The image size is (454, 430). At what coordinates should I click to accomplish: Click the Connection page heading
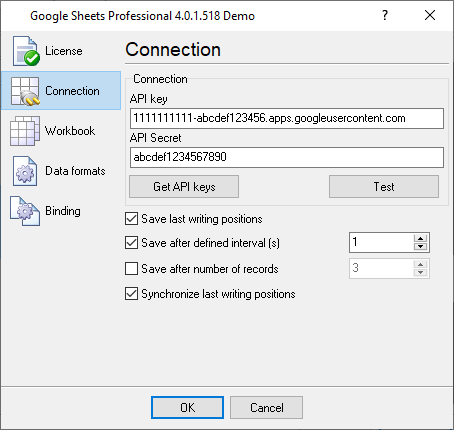pos(173,50)
